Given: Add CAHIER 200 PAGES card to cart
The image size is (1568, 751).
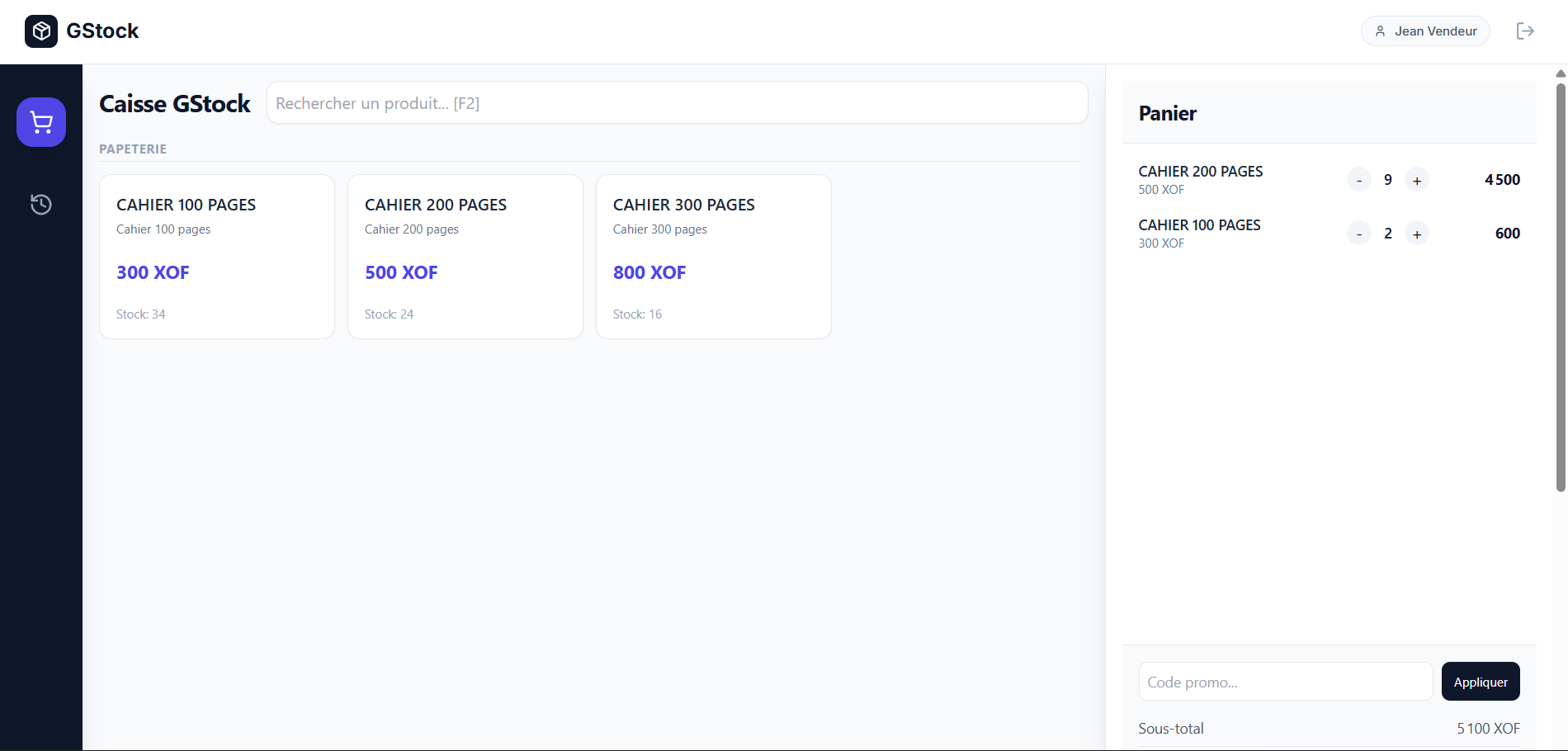Looking at the screenshot, I should (465, 257).
